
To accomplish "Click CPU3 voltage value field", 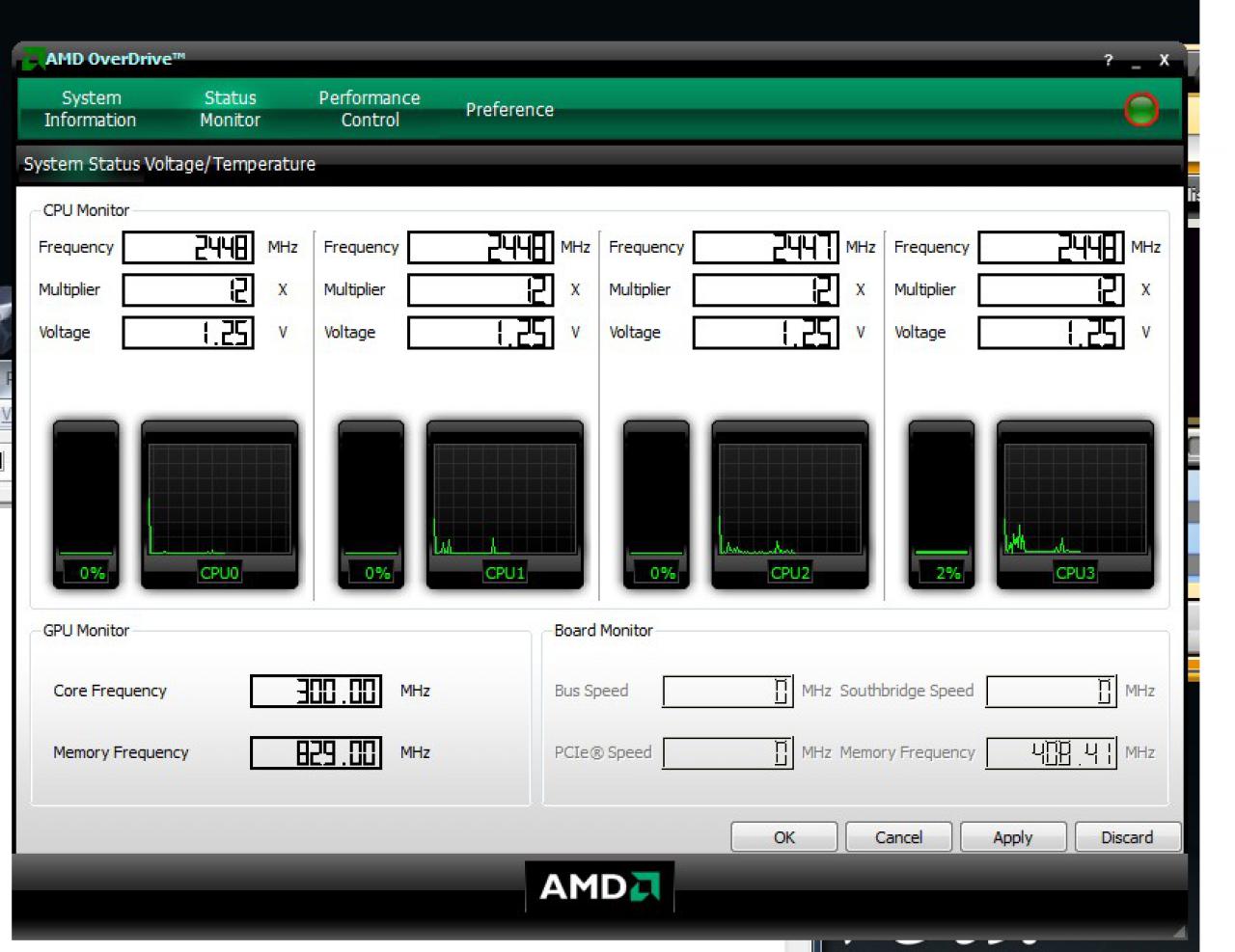I will (x=1052, y=332).
